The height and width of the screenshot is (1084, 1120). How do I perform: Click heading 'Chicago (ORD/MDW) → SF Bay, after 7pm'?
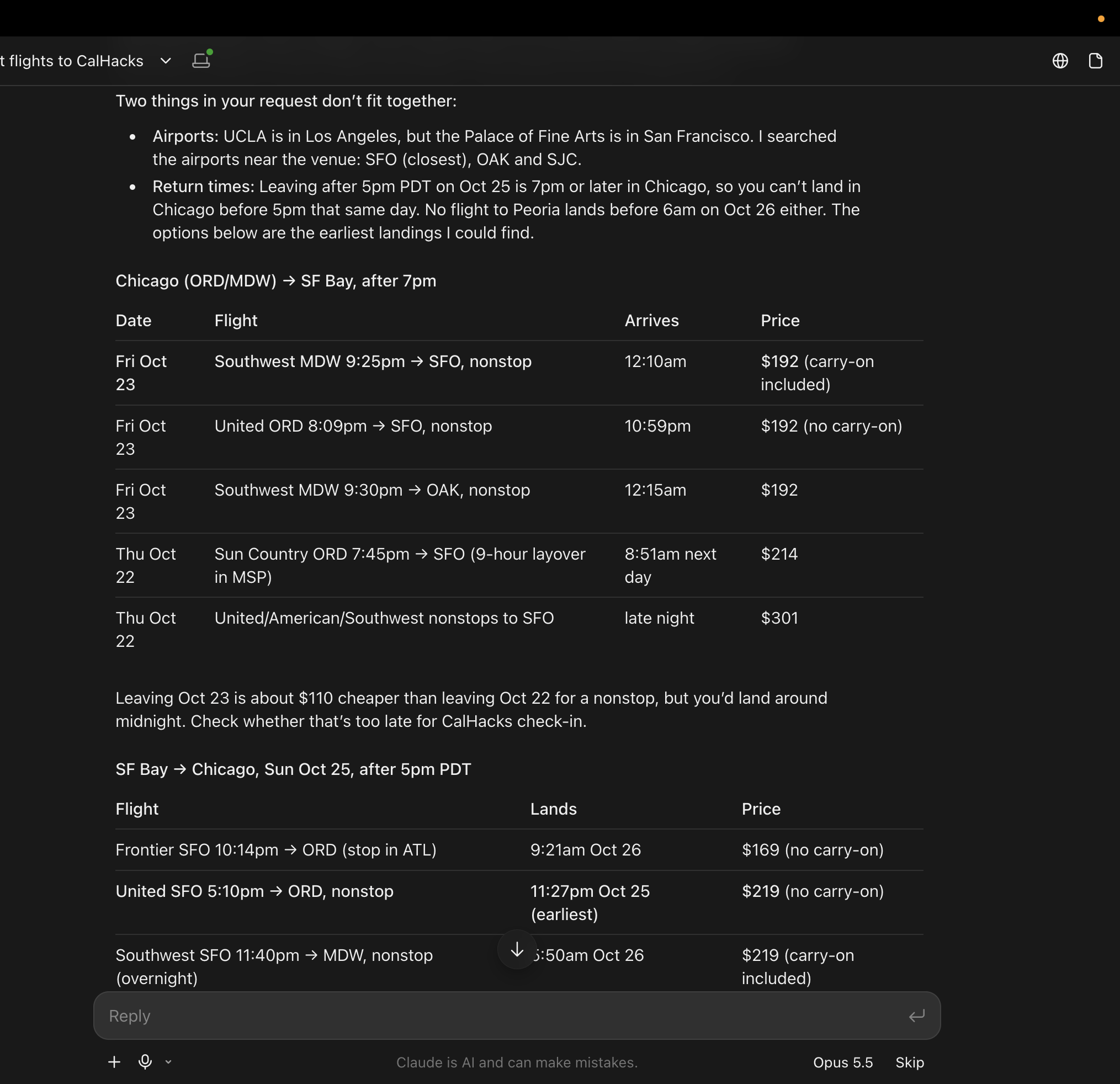click(x=275, y=280)
